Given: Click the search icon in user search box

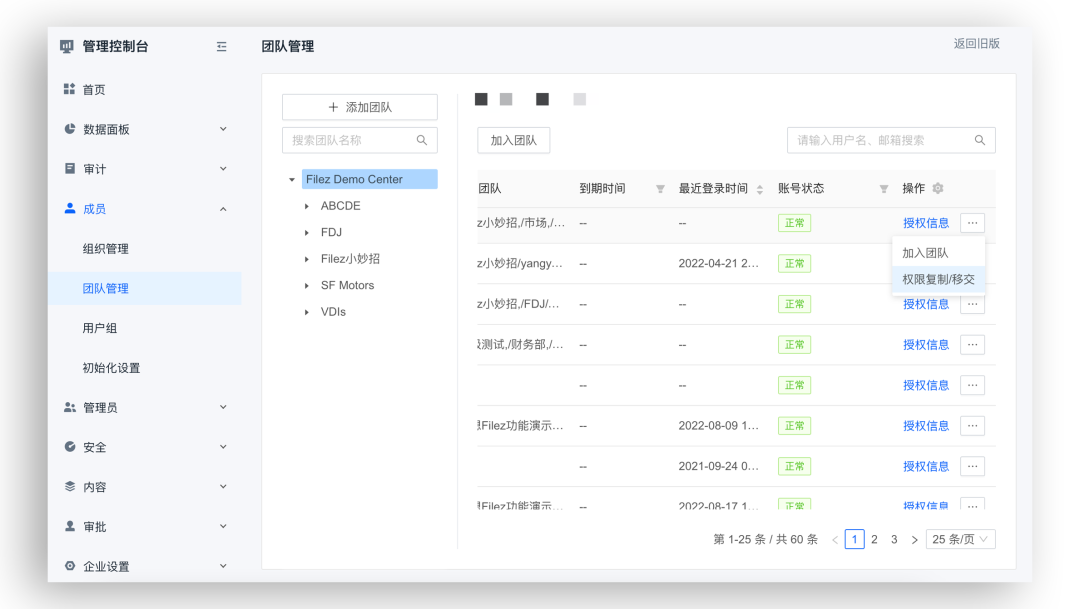Looking at the screenshot, I should coord(979,140).
